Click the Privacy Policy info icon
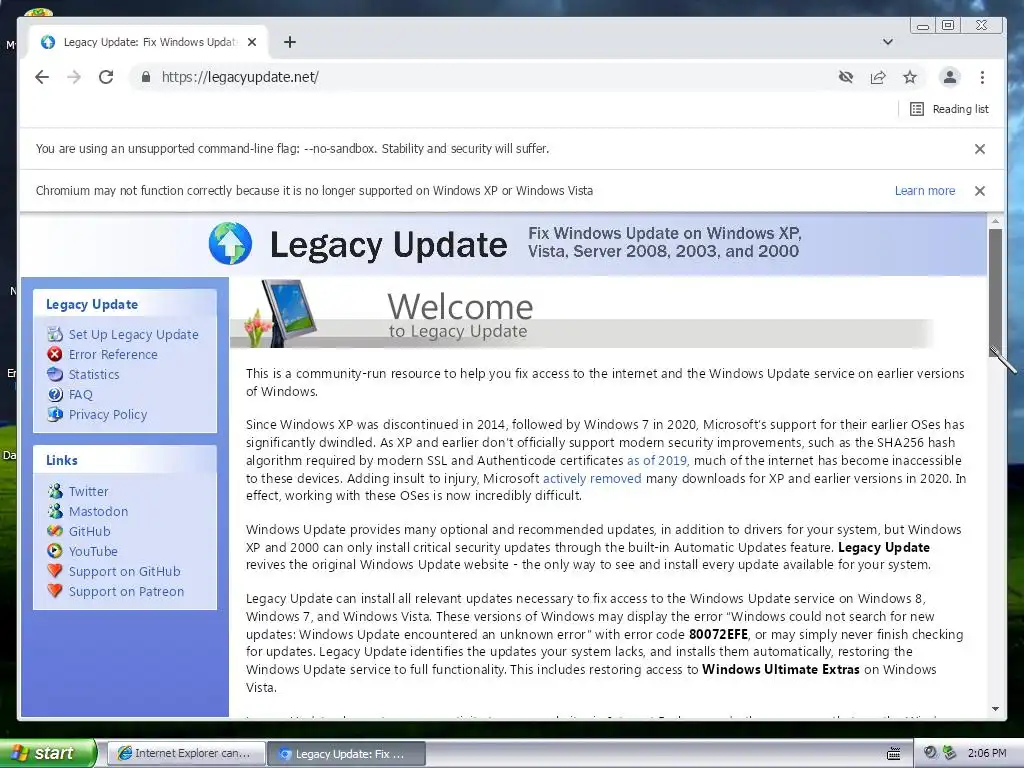 [55, 414]
